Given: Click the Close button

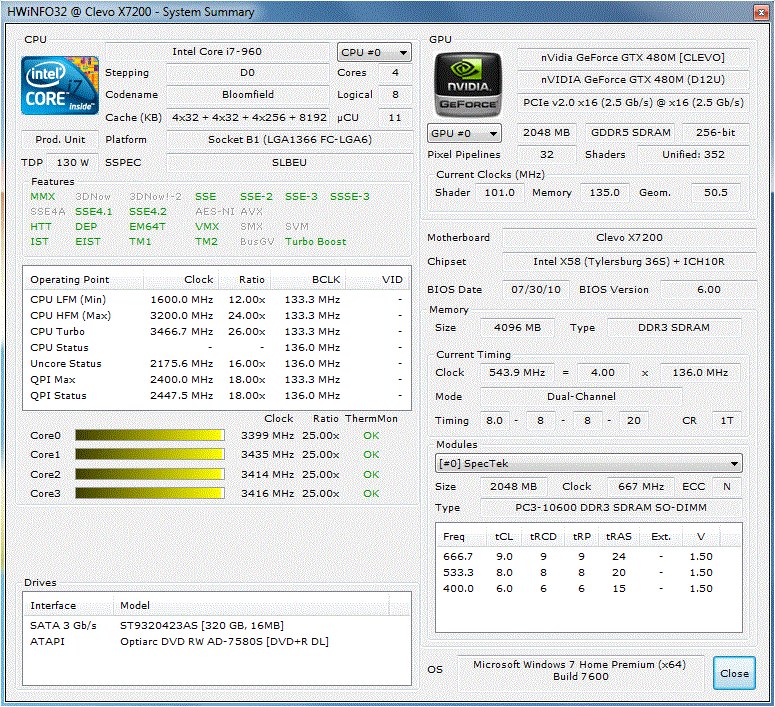Looking at the screenshot, I should (734, 673).
